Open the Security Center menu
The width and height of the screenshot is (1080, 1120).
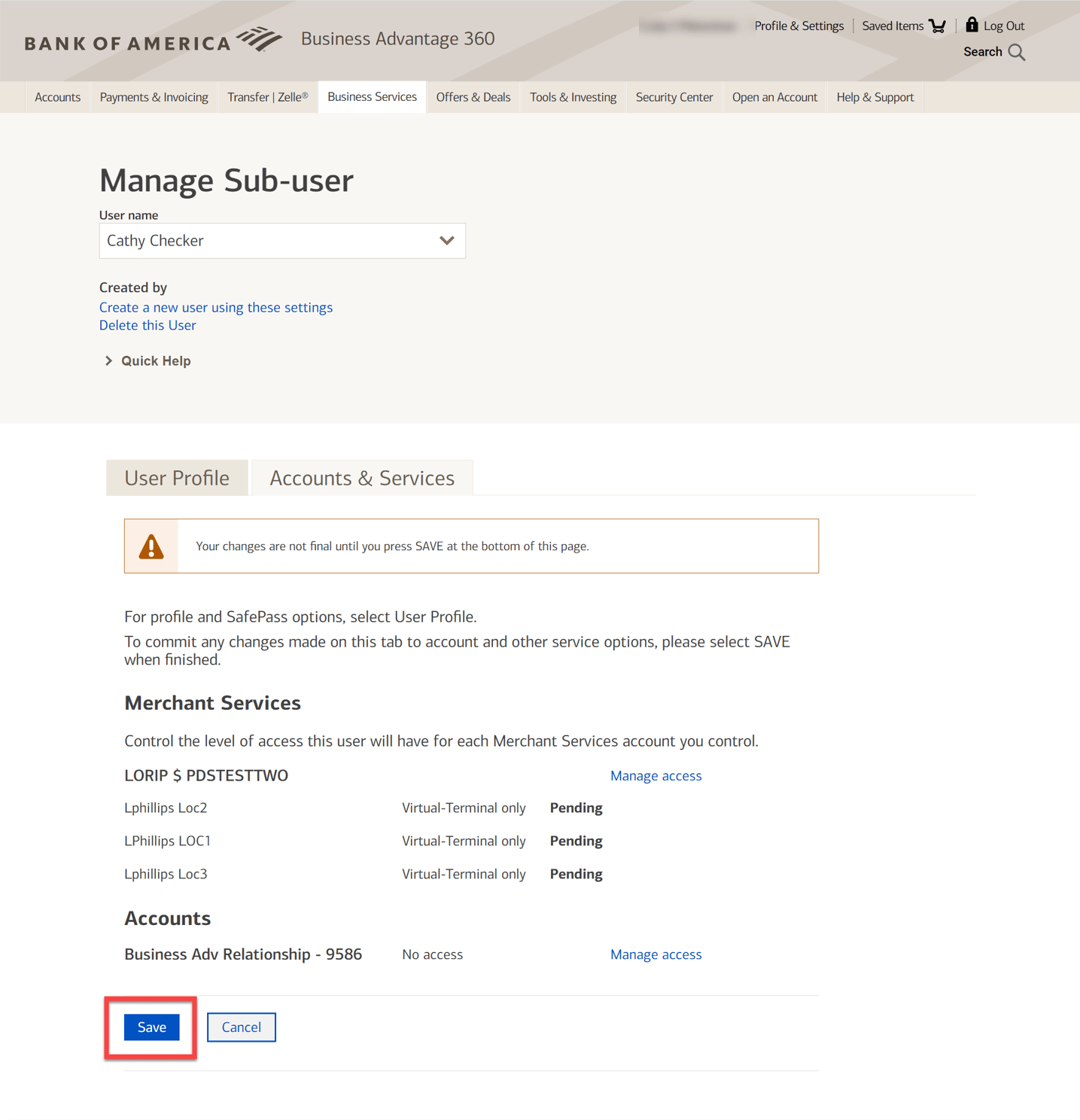(x=674, y=96)
